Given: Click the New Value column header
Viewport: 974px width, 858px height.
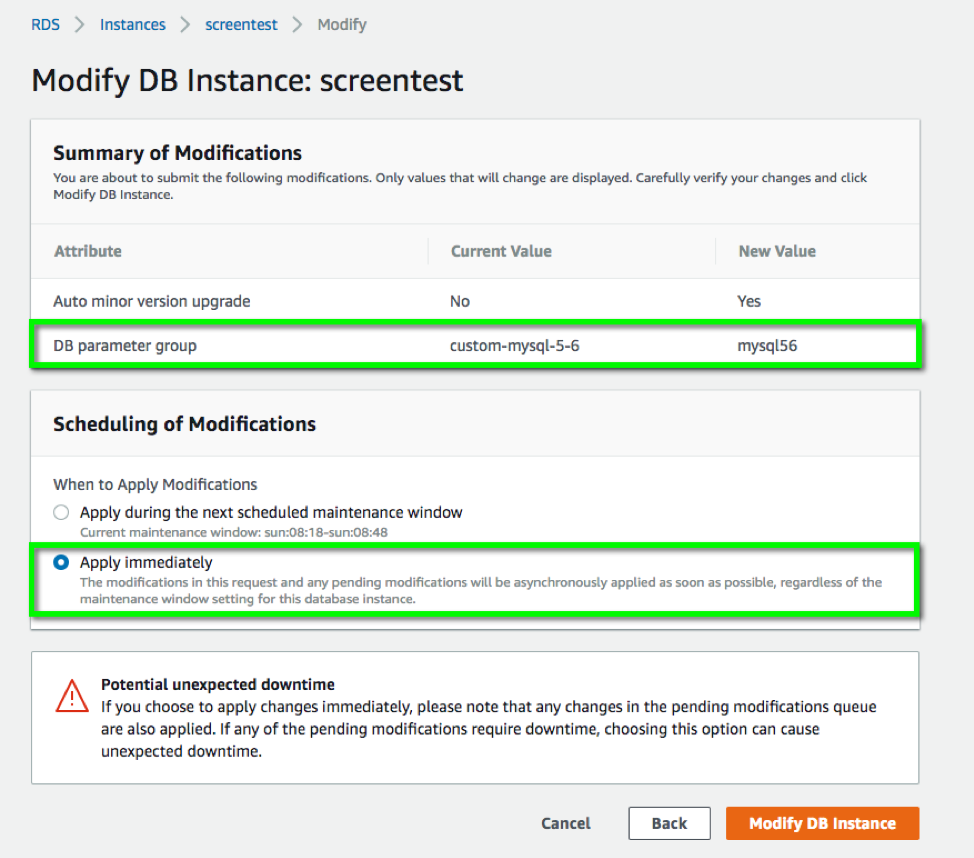Looking at the screenshot, I should [777, 251].
